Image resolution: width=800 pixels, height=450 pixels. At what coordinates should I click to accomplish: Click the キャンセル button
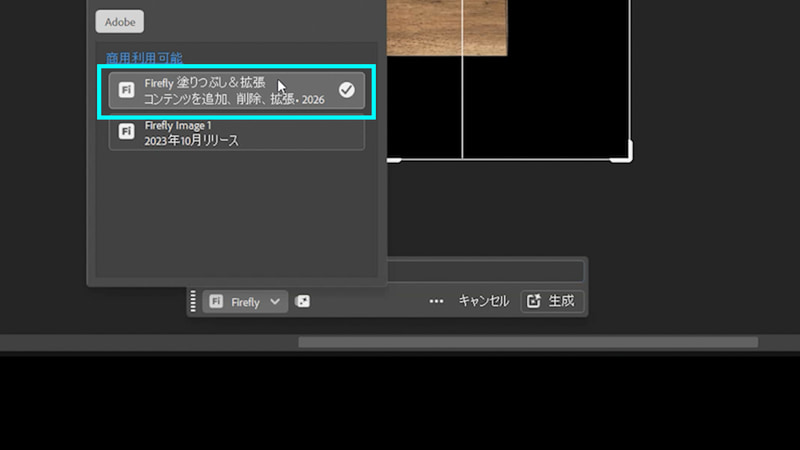(483, 301)
